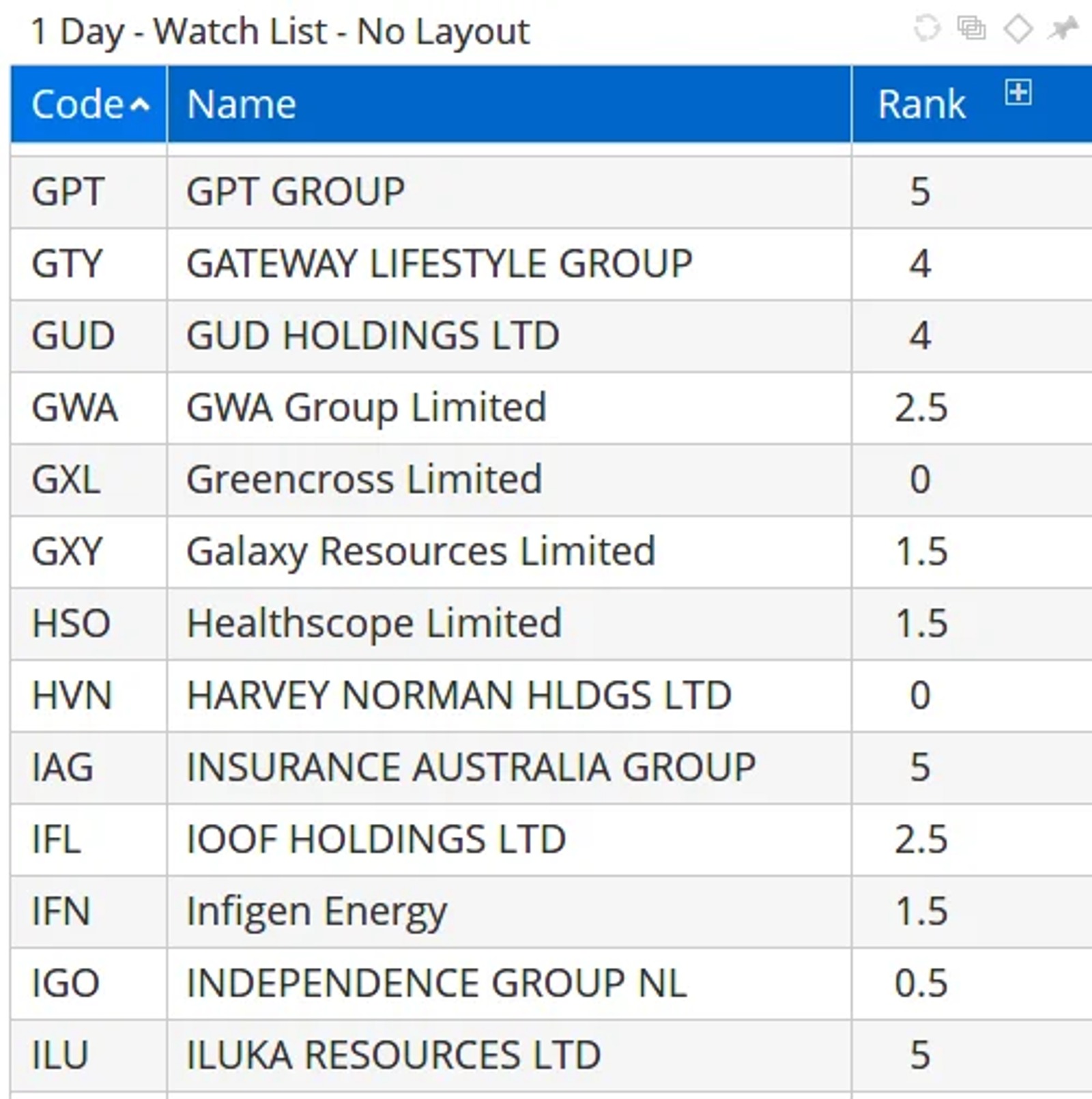Screen dimensions: 1092x1099
Task: Click rank value in IOOF HOLDINGS LTD row
Action: click(921, 840)
